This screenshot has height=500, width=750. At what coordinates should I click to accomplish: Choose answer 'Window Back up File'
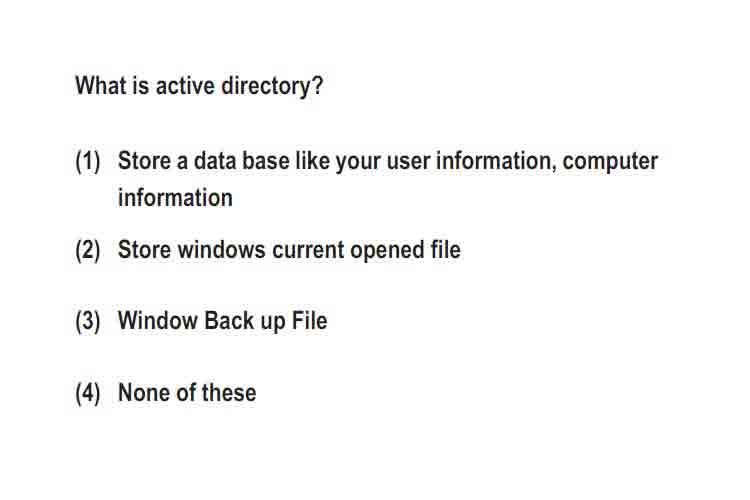coord(223,321)
